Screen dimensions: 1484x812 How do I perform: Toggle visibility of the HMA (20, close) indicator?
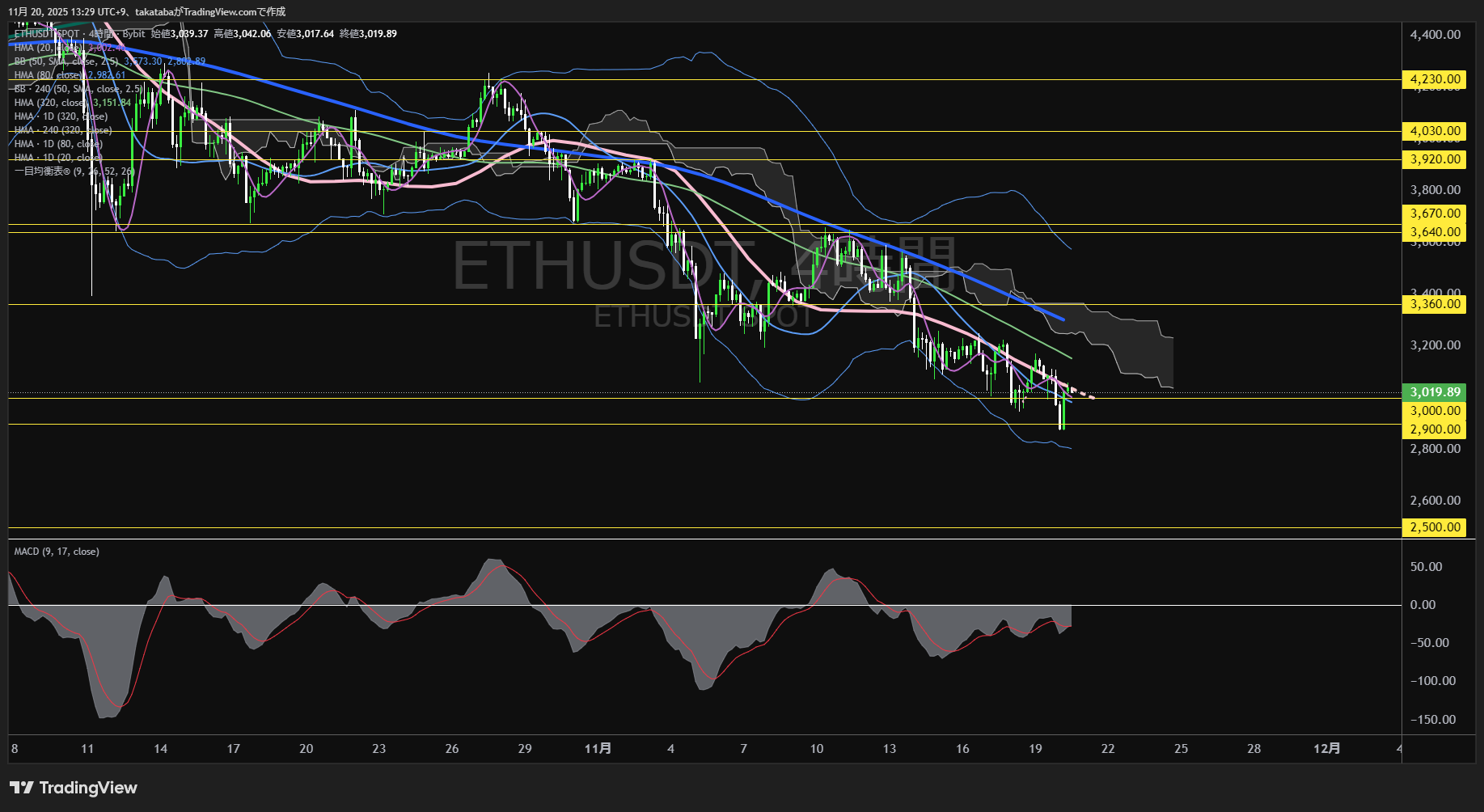tap(49, 48)
